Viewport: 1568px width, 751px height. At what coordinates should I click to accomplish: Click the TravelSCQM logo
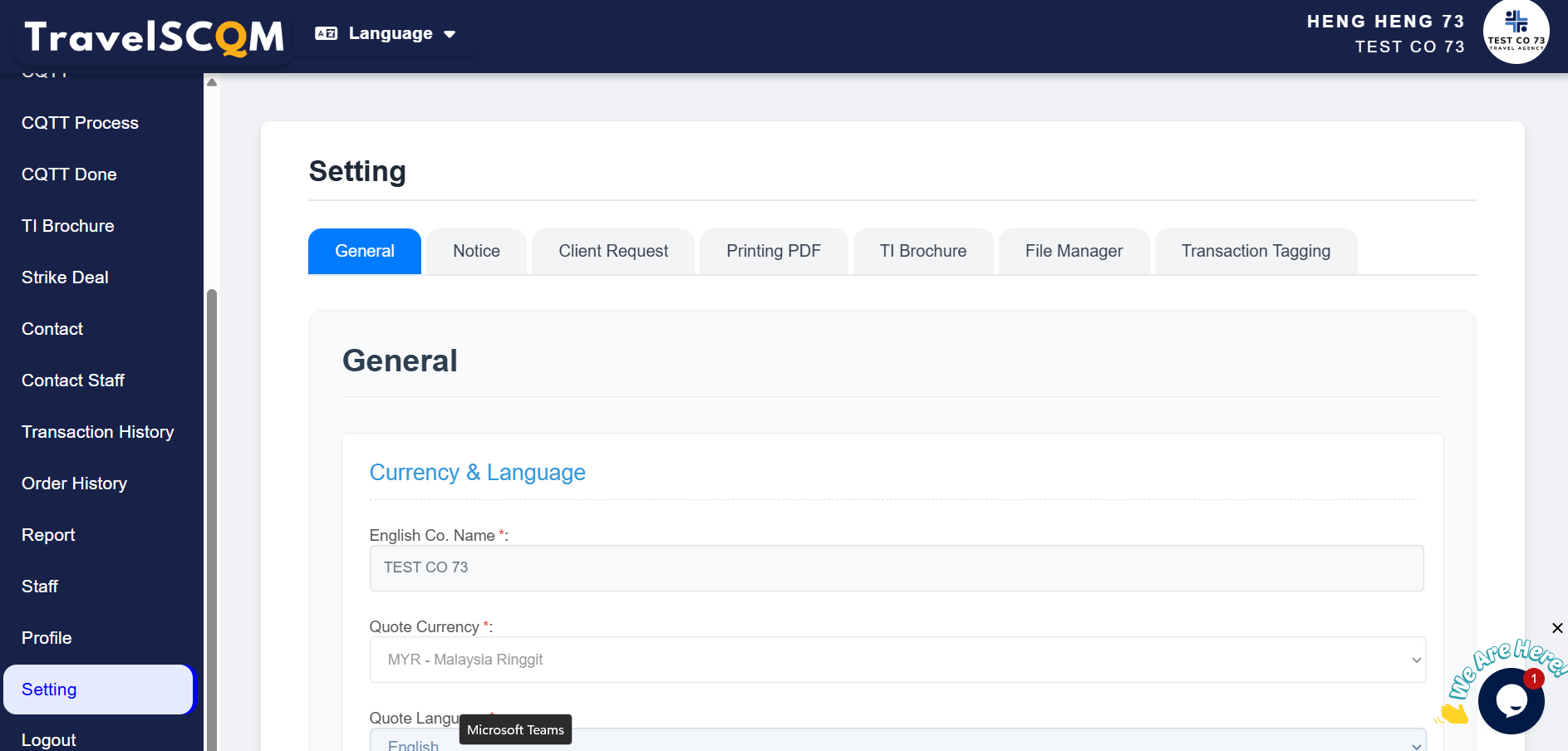[155, 37]
